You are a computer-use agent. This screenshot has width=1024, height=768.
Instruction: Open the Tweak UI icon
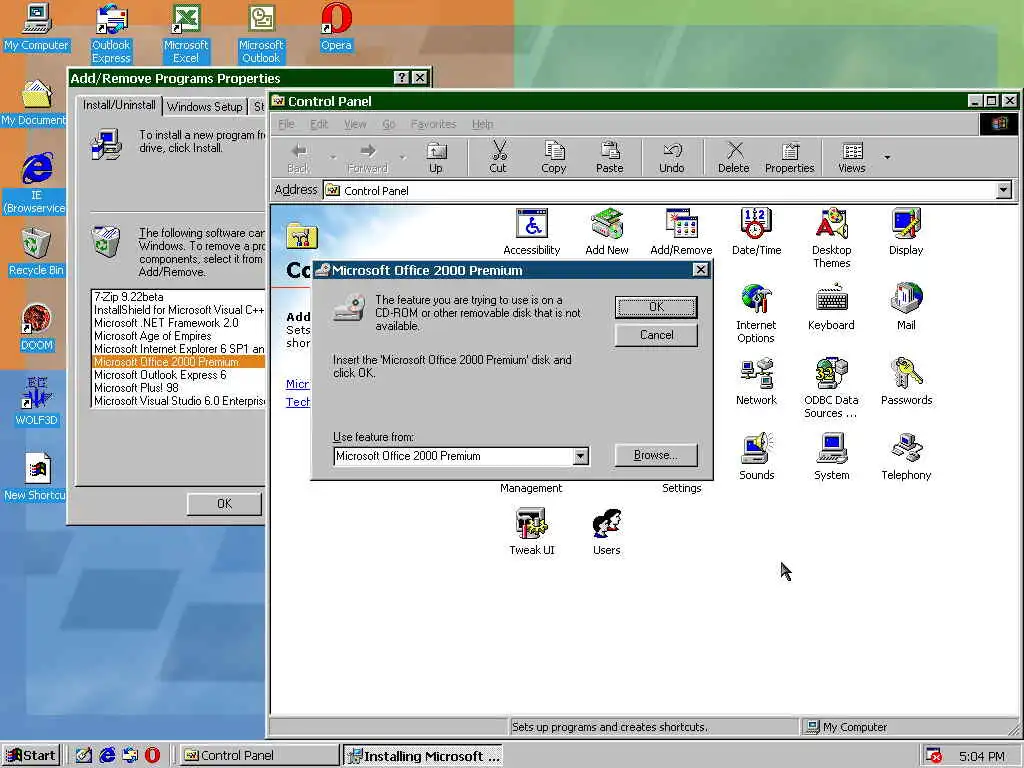click(532, 532)
